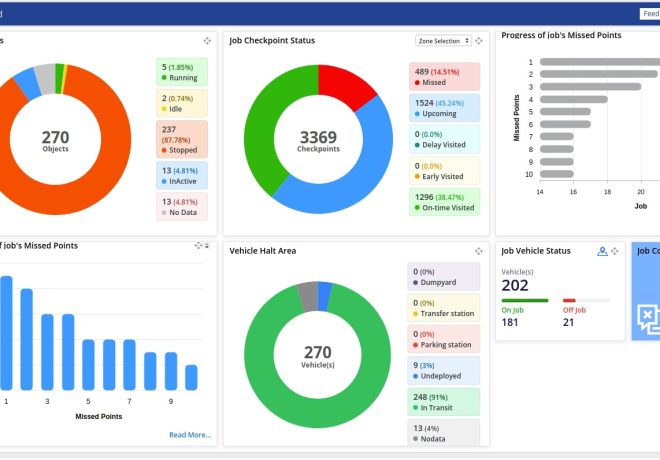Click move icon on the objects status widget

207,41
